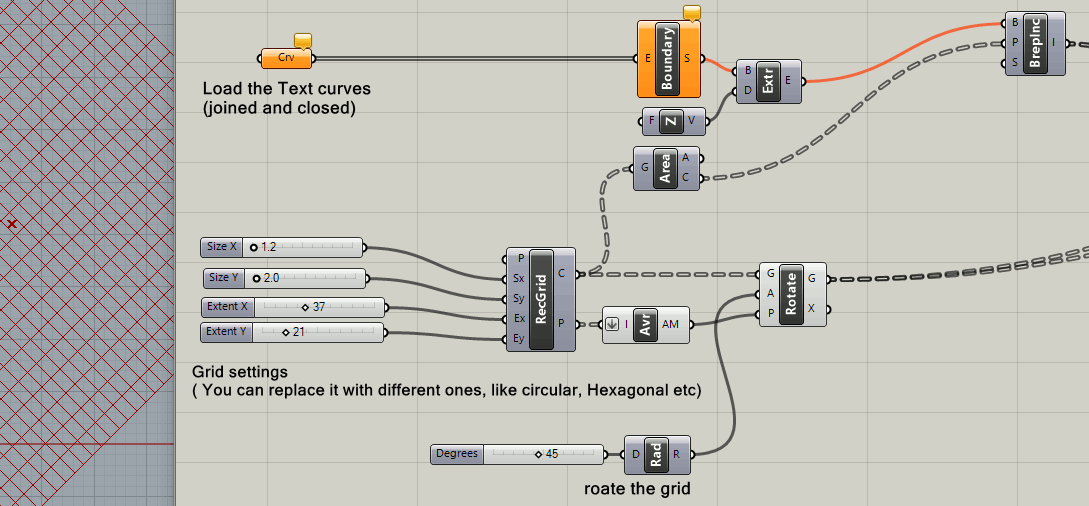This screenshot has width=1089, height=506.
Task: Click the C output of RecGrid
Action: (x=562, y=273)
